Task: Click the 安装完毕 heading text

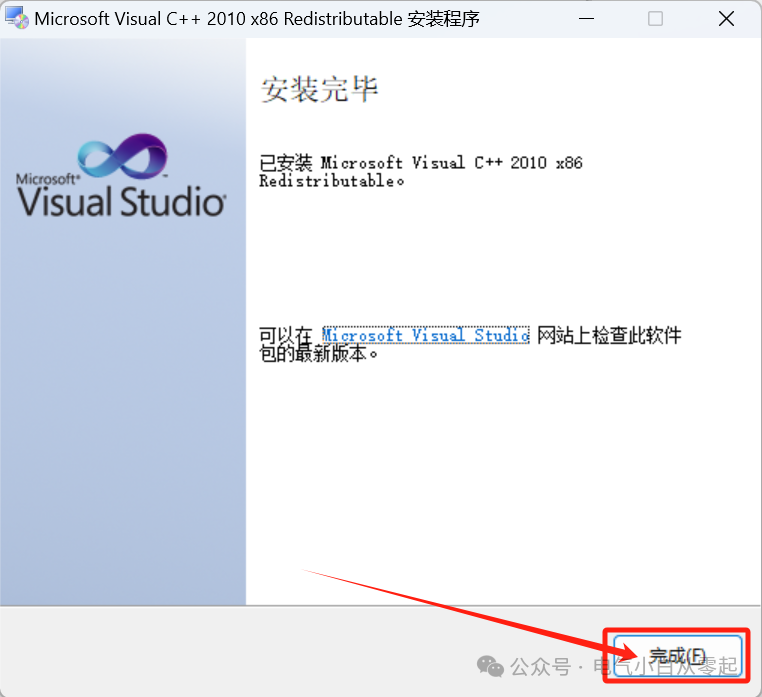Action: click(x=319, y=90)
